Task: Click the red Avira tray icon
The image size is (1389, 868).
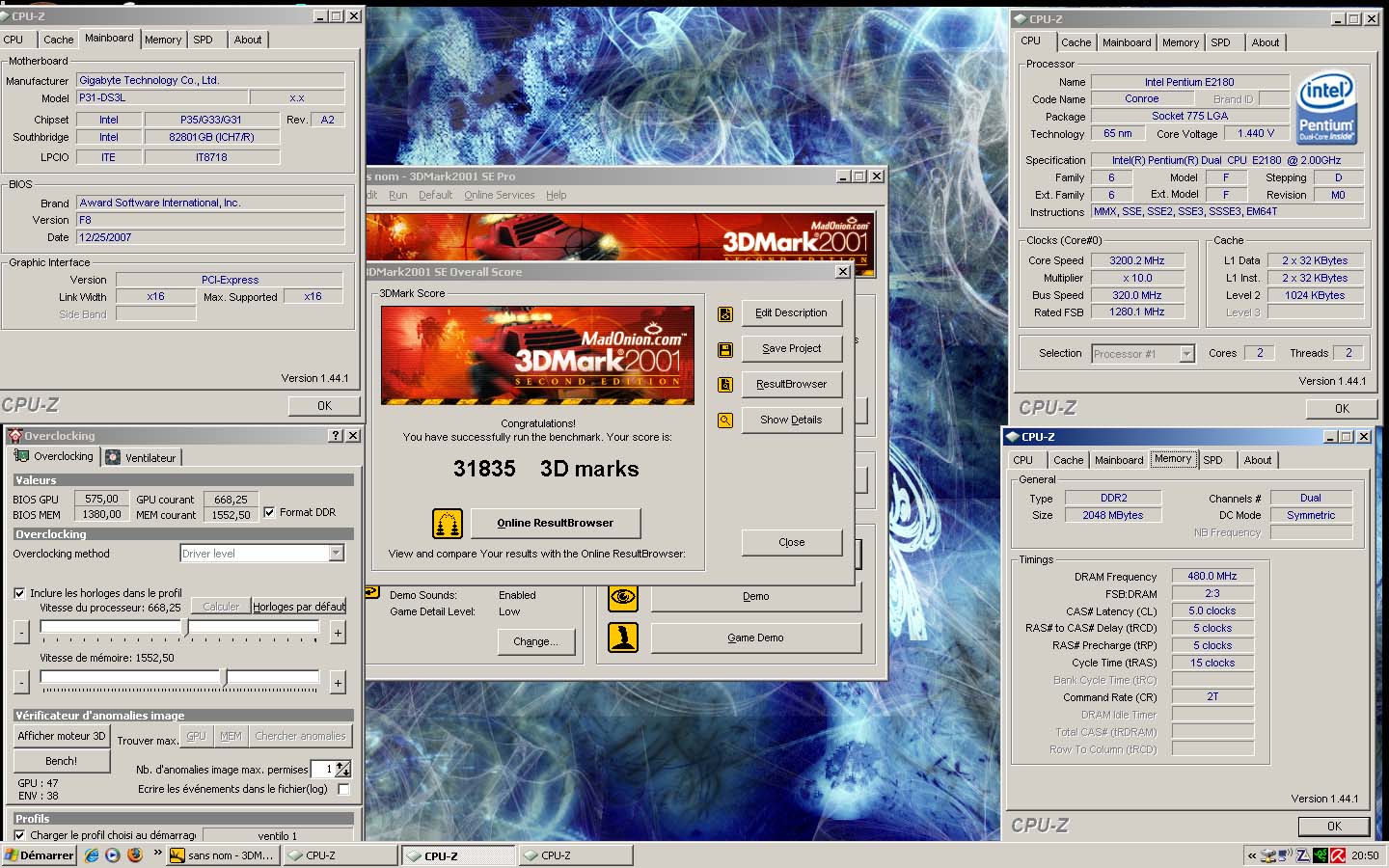Action: click(x=1338, y=855)
